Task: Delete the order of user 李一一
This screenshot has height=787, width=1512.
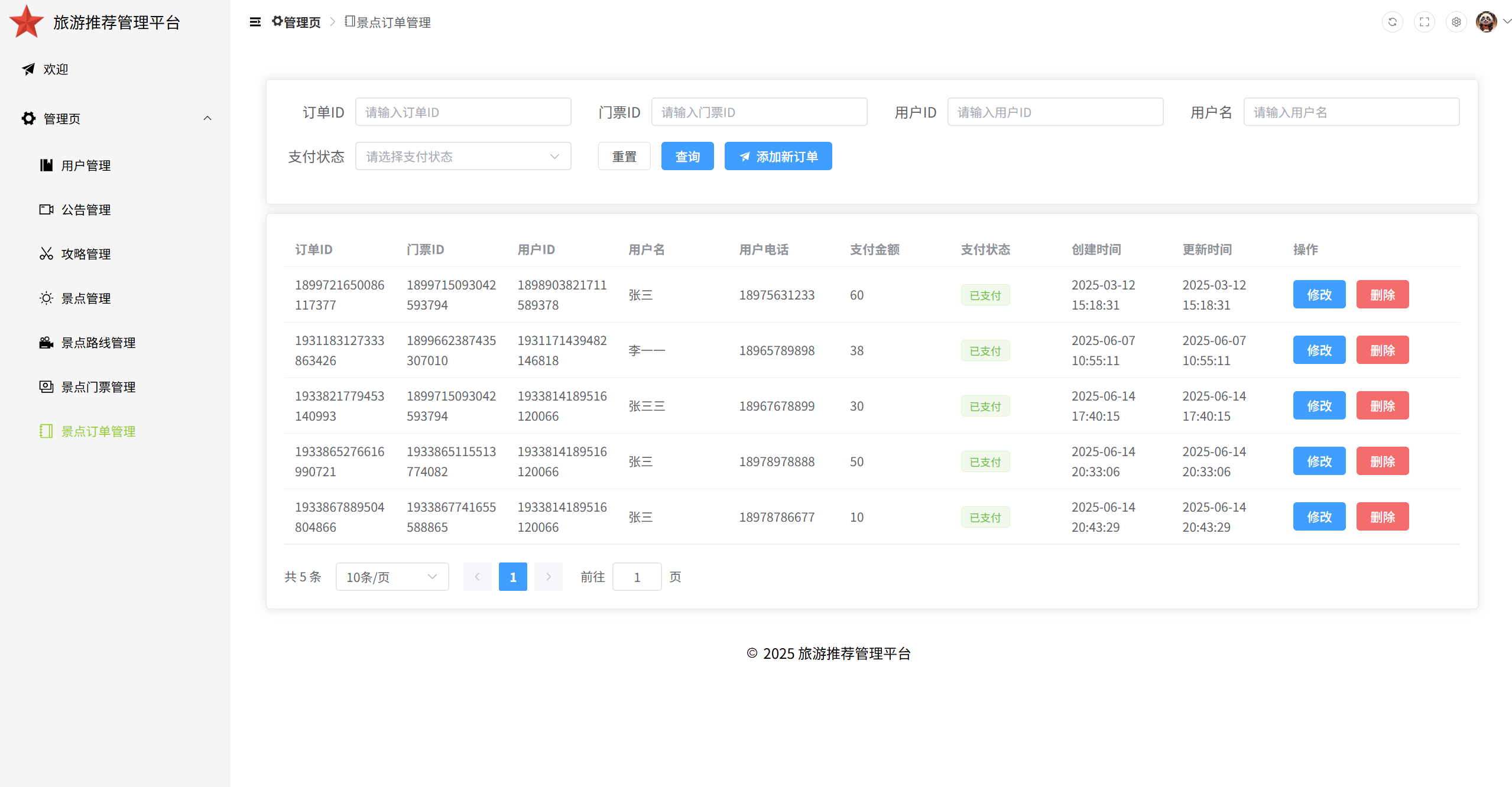Action: [1382, 350]
